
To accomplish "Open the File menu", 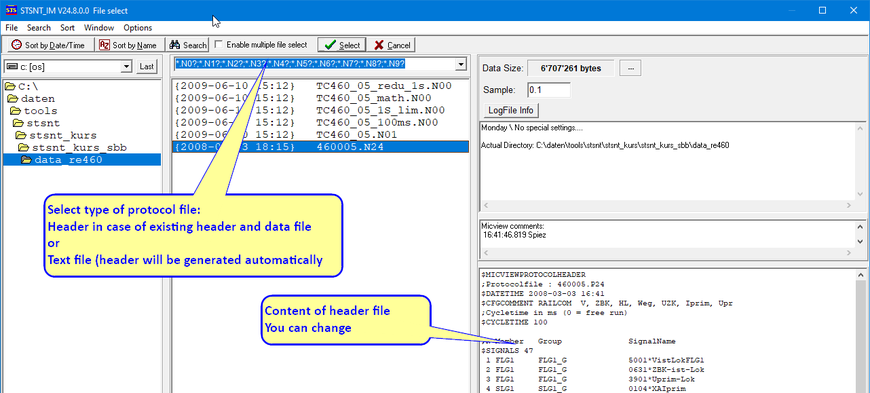I will point(12,28).
